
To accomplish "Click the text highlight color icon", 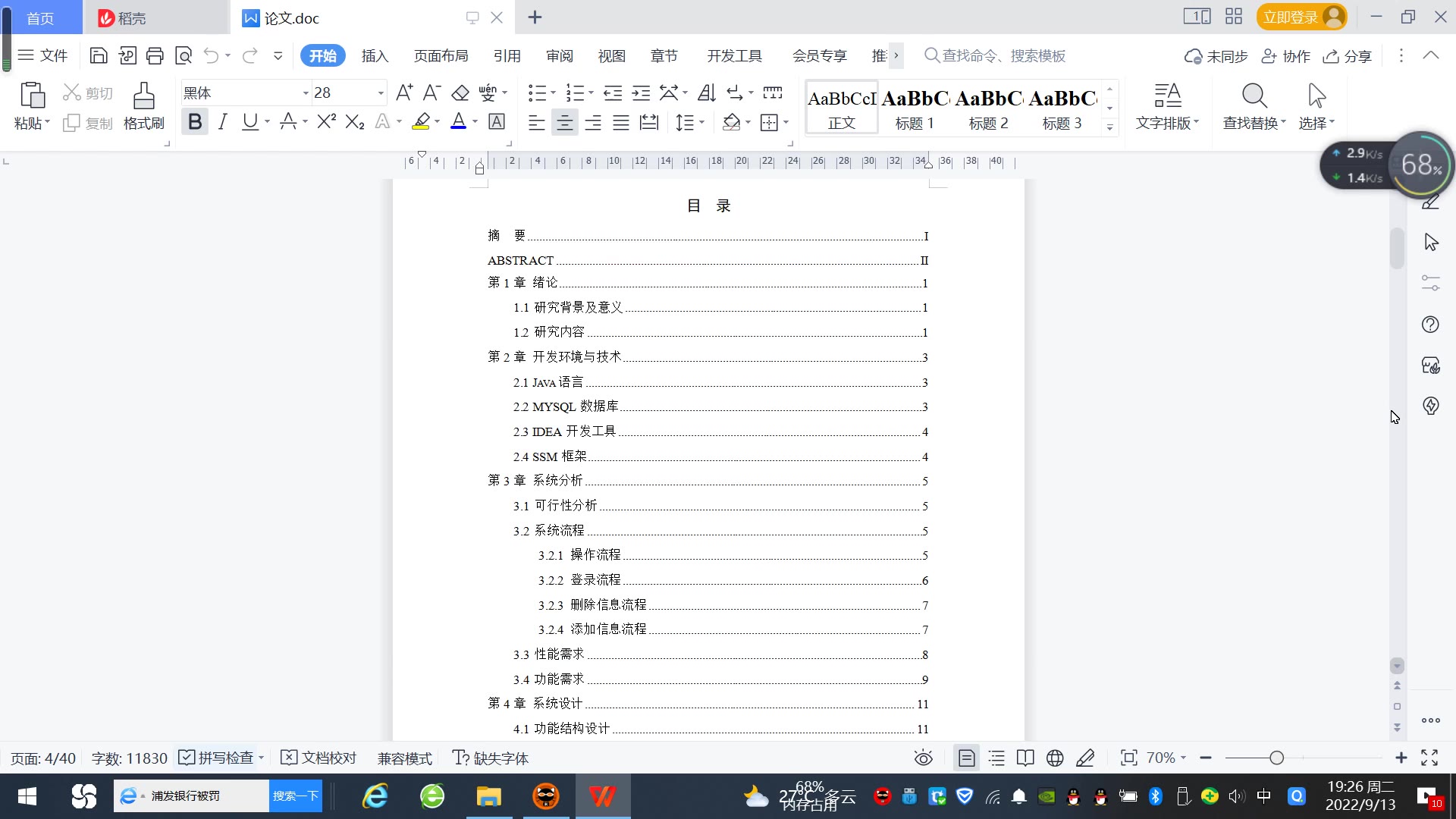I will point(421,122).
